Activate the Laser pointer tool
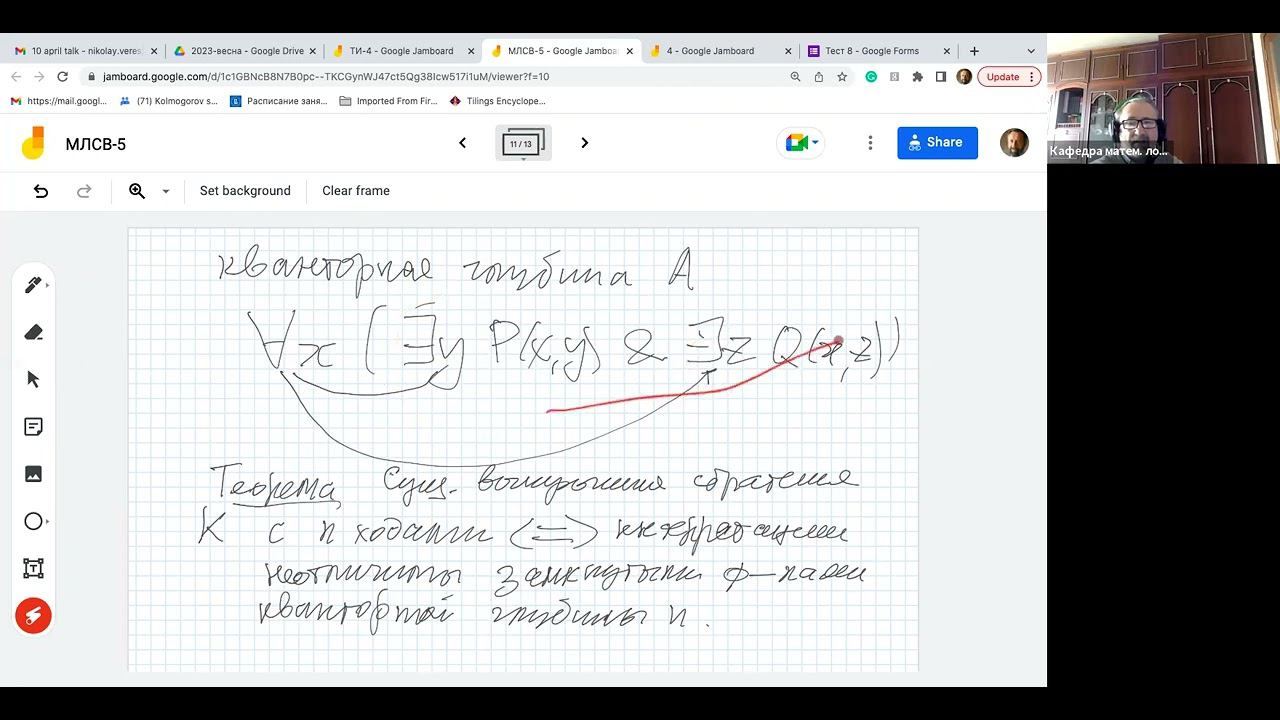The image size is (1280, 720). pos(33,616)
